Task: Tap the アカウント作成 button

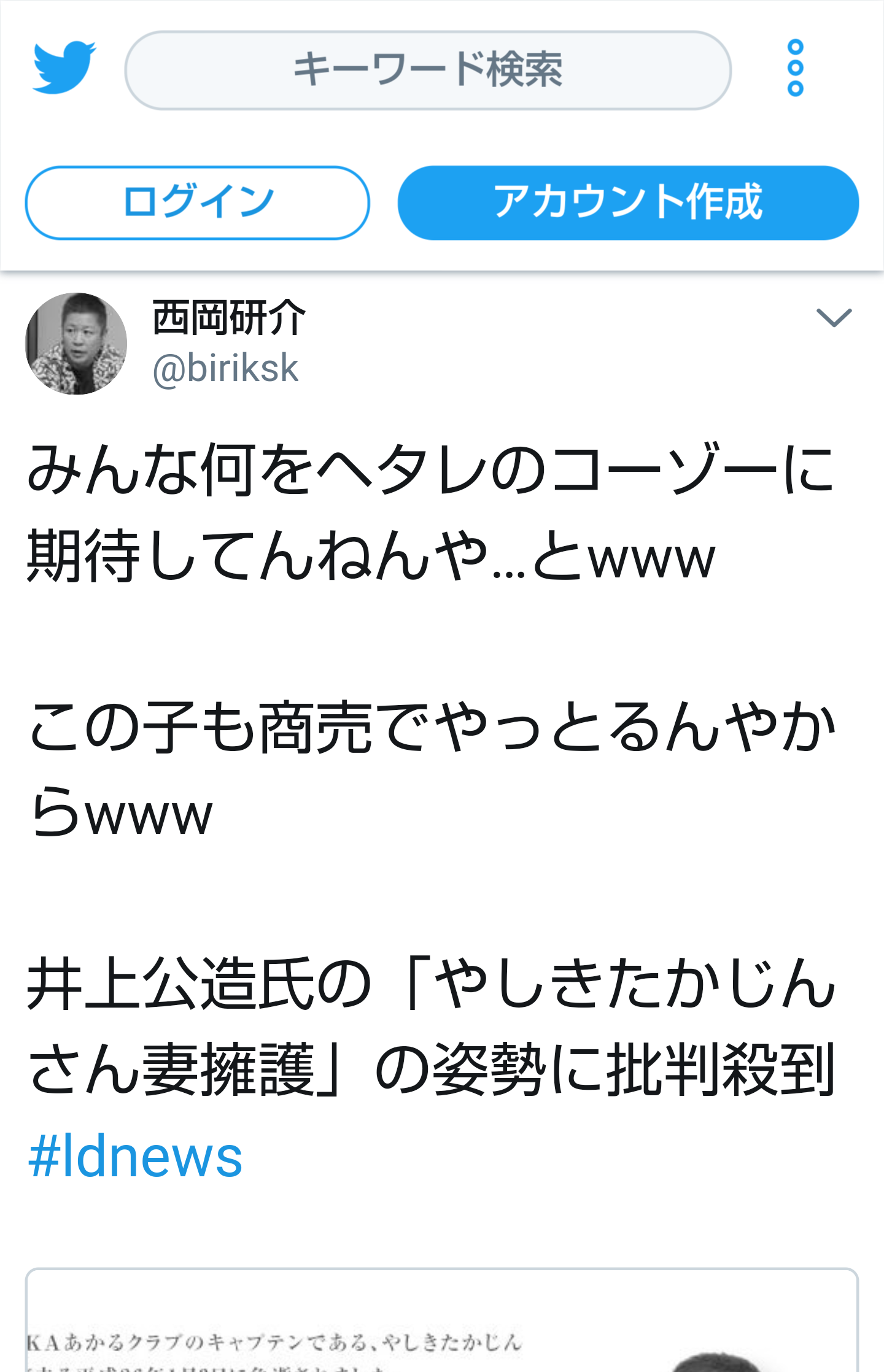Action: 628,202
